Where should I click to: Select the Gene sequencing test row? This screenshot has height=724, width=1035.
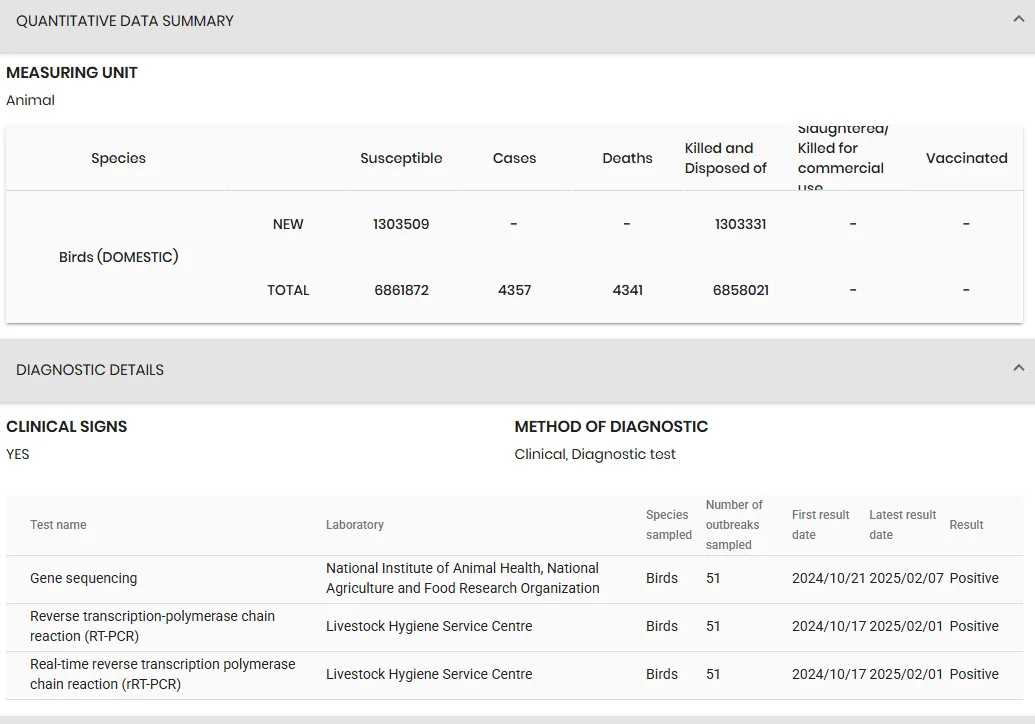point(514,579)
